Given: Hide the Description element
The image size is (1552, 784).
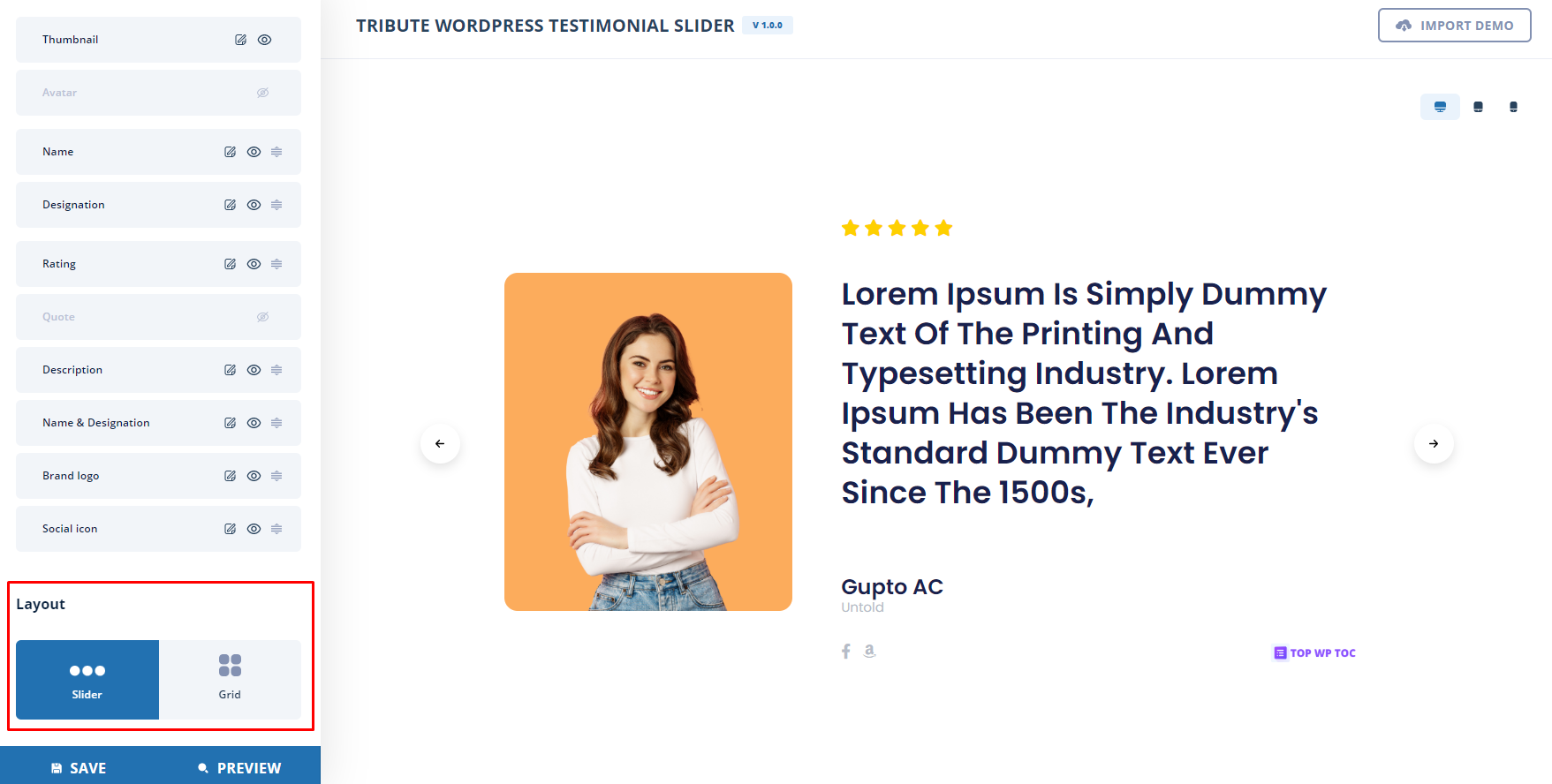Looking at the screenshot, I should click(254, 370).
